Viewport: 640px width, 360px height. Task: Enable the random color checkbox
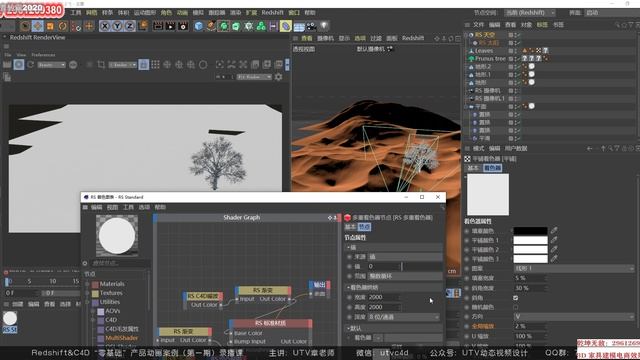click(x=516, y=307)
